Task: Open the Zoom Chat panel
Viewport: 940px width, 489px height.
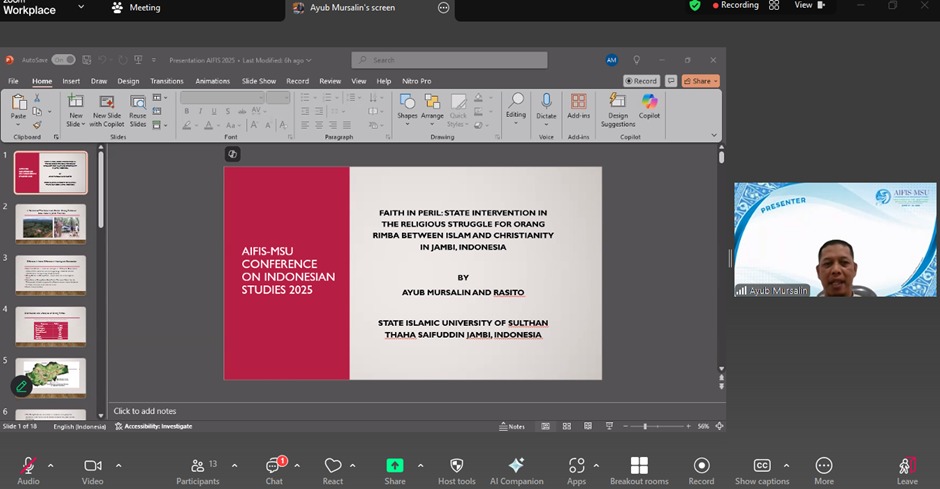Action: (x=274, y=466)
